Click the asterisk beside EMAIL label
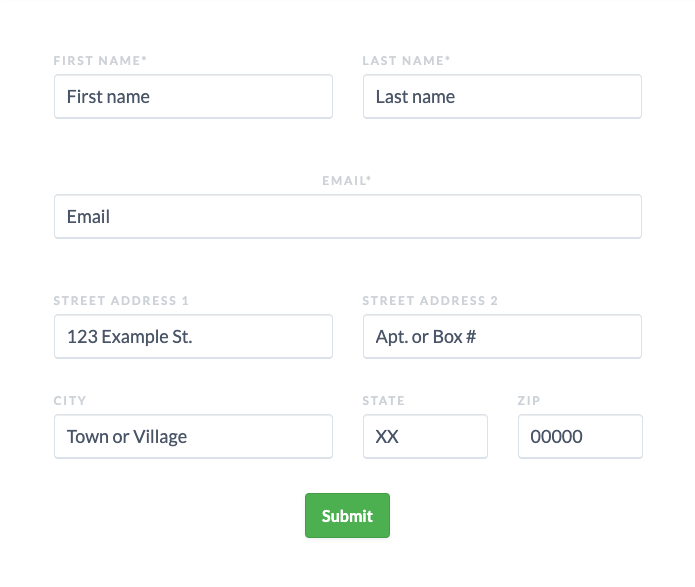Image resolution: width=695 pixels, height=587 pixels. tap(369, 179)
